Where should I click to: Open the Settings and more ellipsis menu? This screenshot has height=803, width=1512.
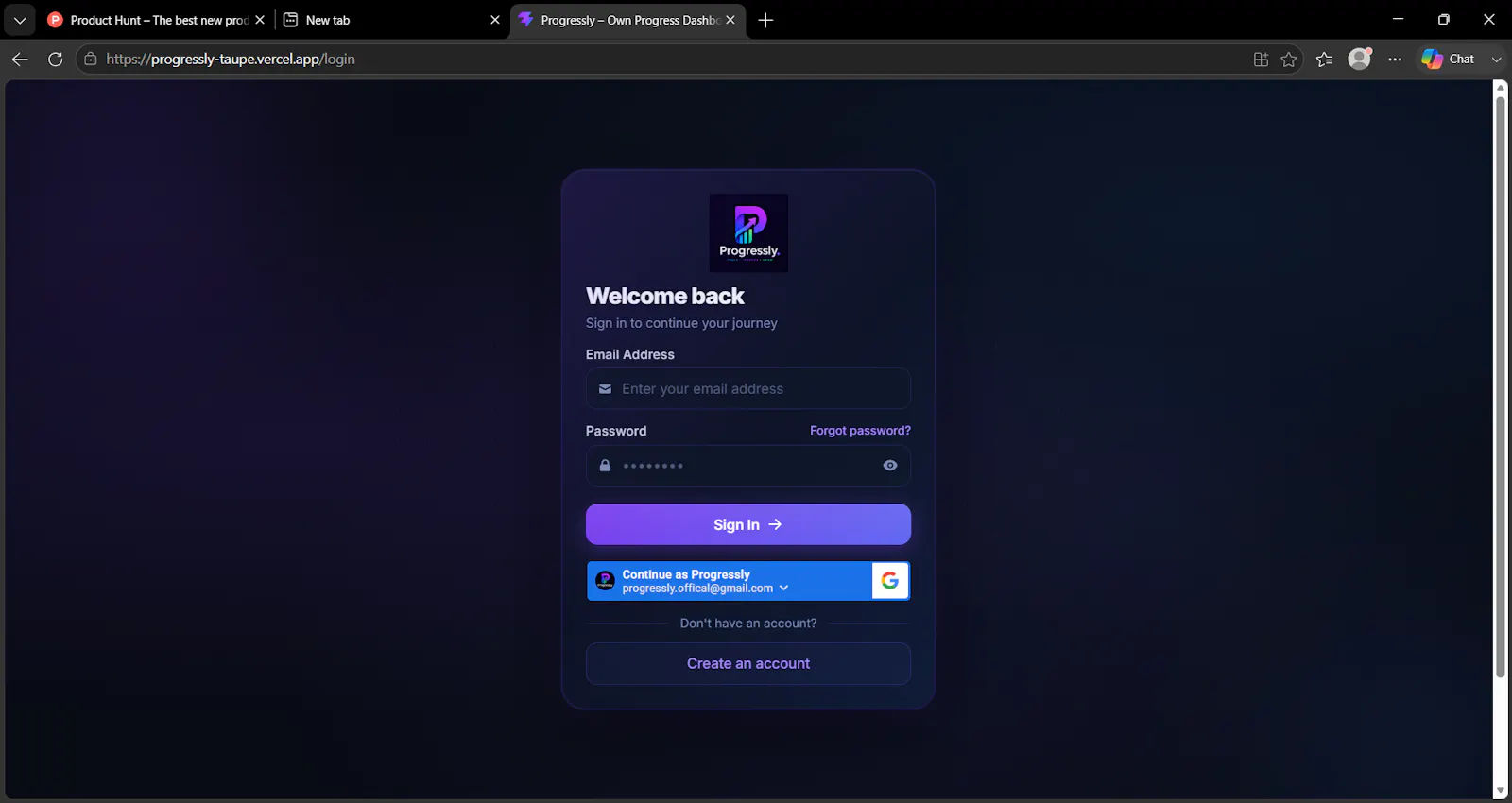[x=1395, y=60]
